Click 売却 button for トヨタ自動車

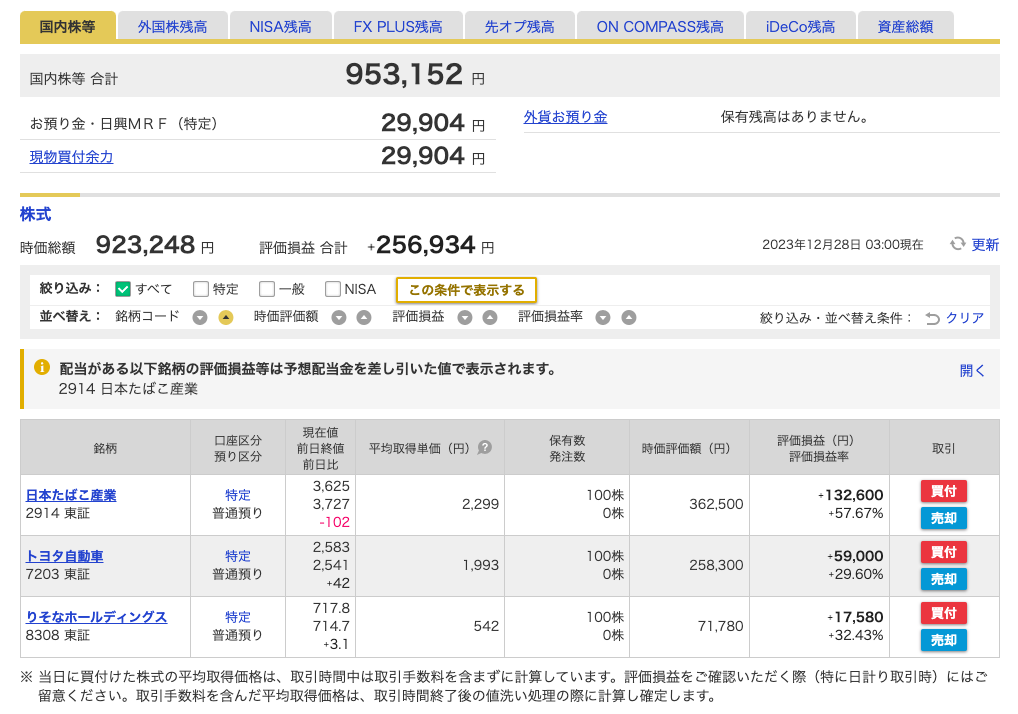(x=943, y=579)
